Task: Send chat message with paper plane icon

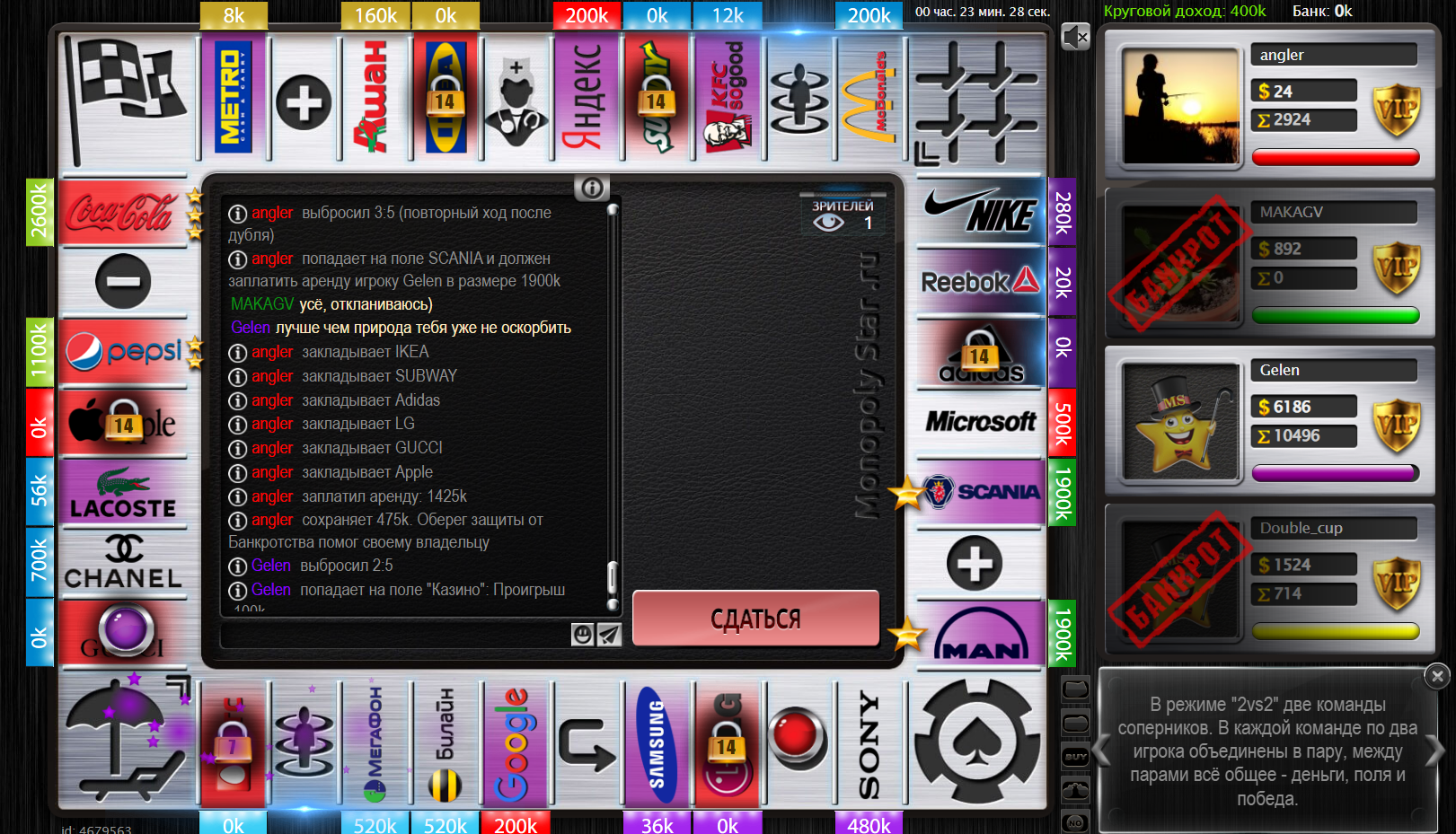Action: (x=609, y=635)
